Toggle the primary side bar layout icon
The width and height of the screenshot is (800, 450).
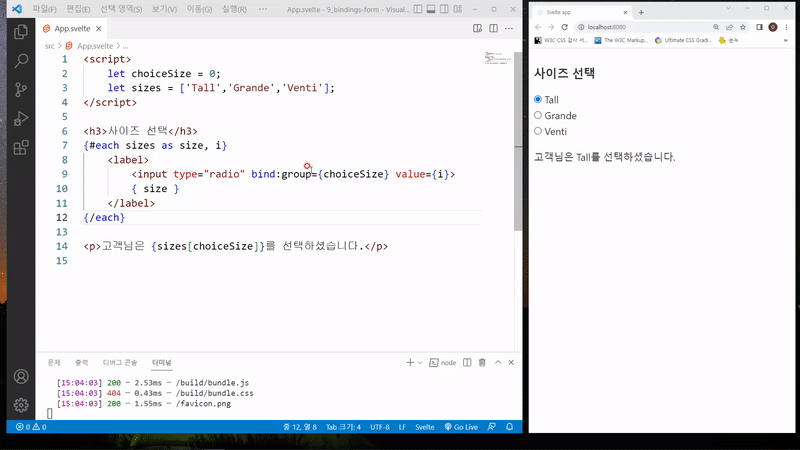click(418, 9)
